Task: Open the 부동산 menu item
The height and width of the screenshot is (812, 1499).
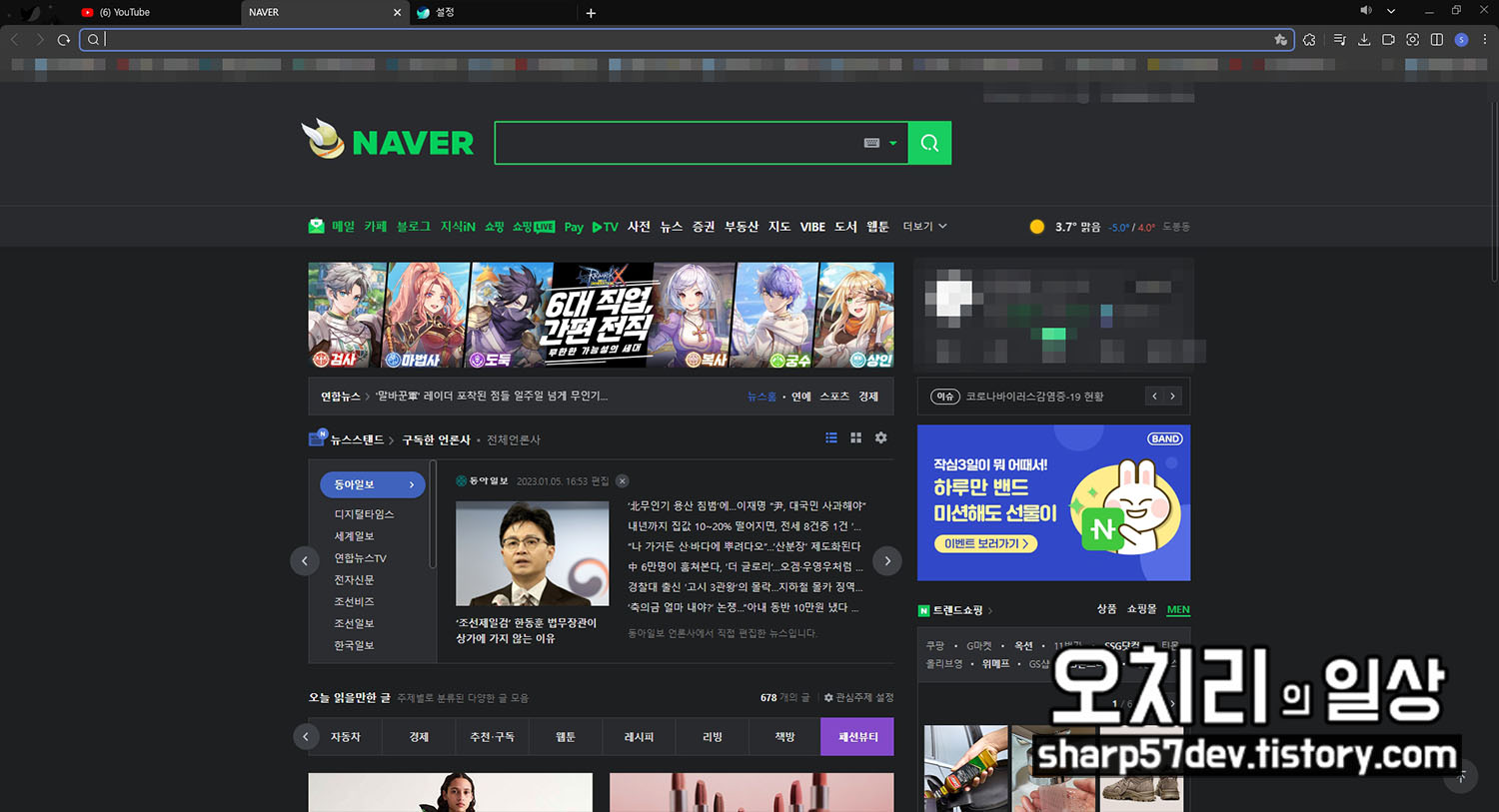Action: tap(742, 227)
